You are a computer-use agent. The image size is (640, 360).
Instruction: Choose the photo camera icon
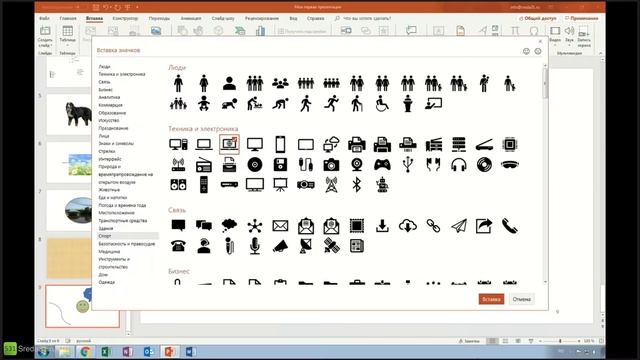[331, 164]
